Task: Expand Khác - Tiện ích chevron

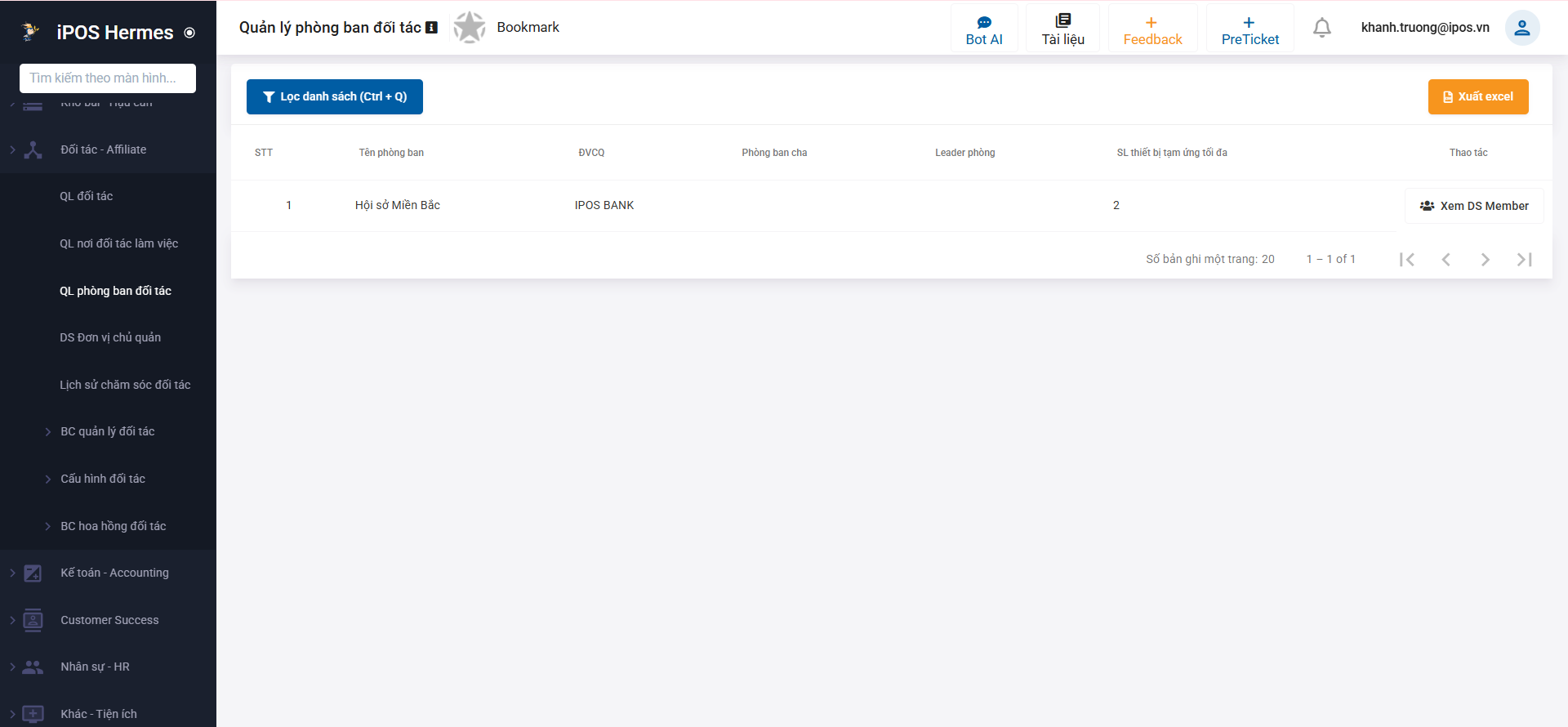Action: [x=12, y=714]
